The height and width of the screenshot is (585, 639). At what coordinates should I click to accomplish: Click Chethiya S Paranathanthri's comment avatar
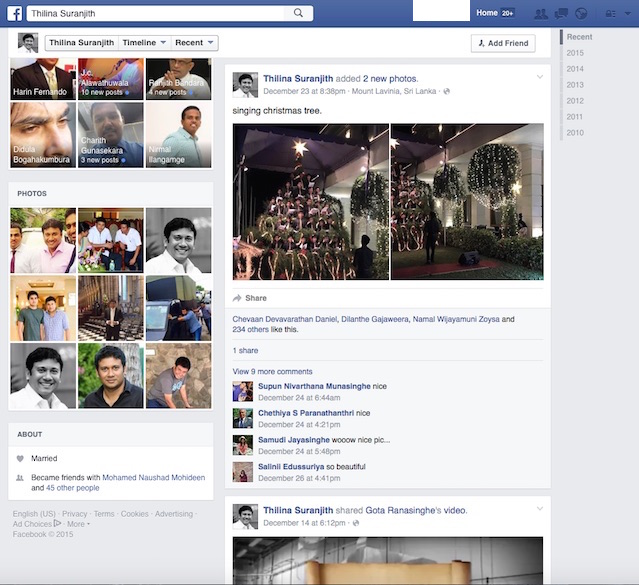click(242, 418)
